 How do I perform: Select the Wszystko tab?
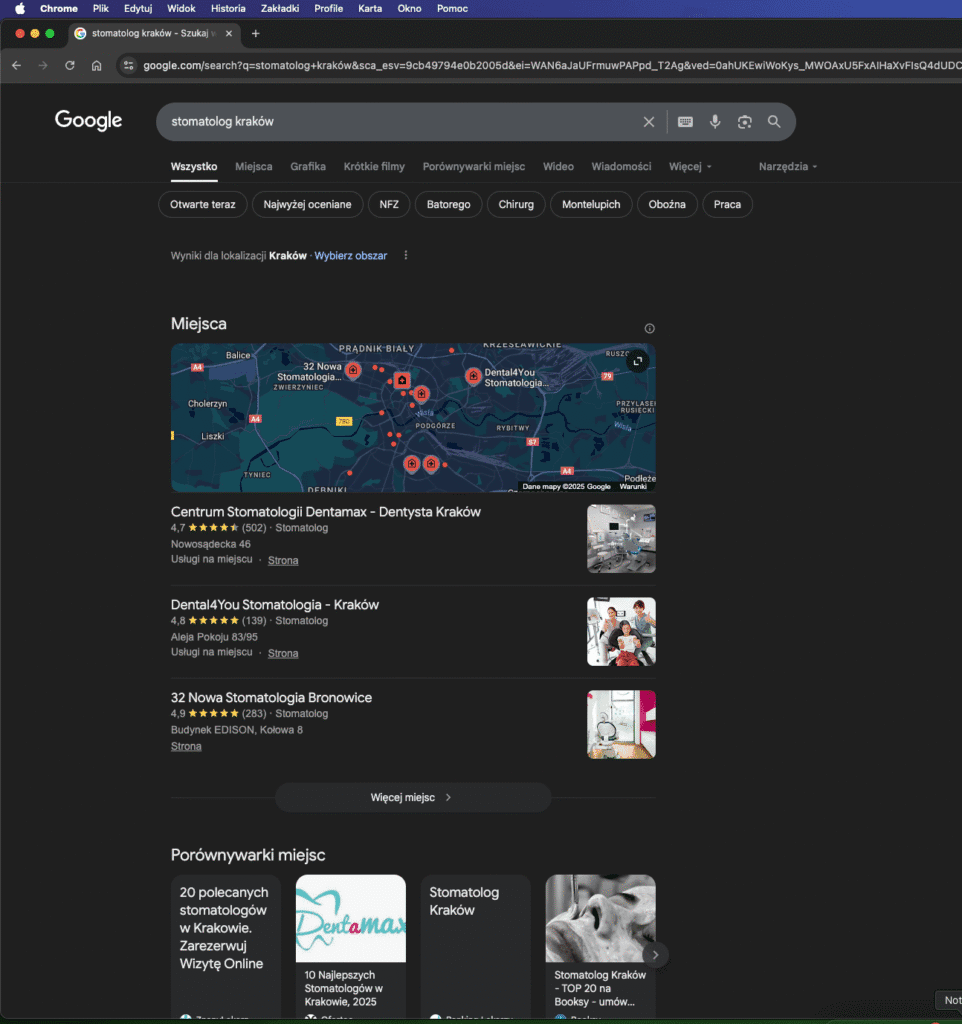tap(194, 167)
